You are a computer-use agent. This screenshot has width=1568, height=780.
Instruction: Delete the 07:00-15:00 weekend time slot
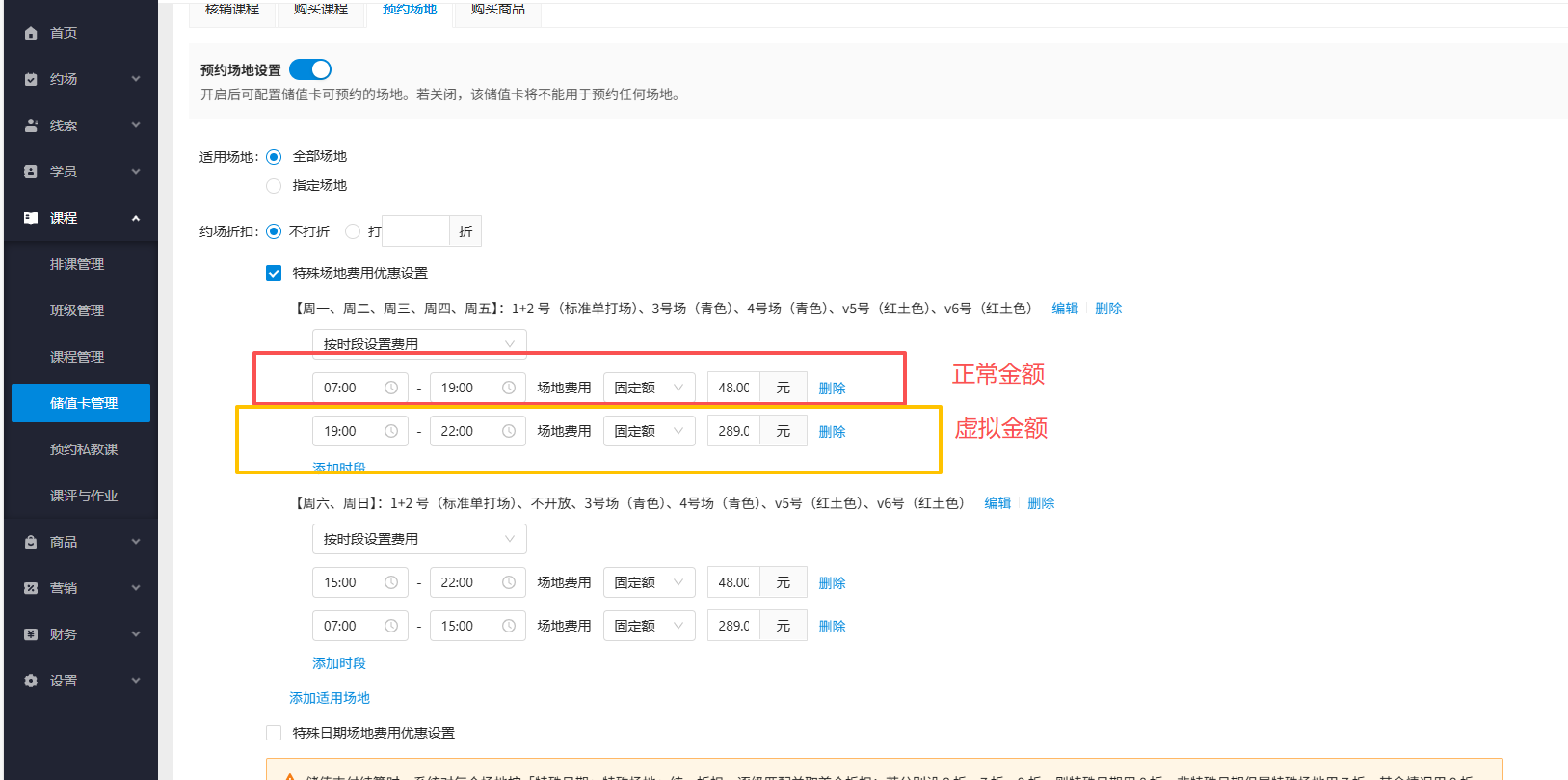pyautogui.click(x=832, y=627)
